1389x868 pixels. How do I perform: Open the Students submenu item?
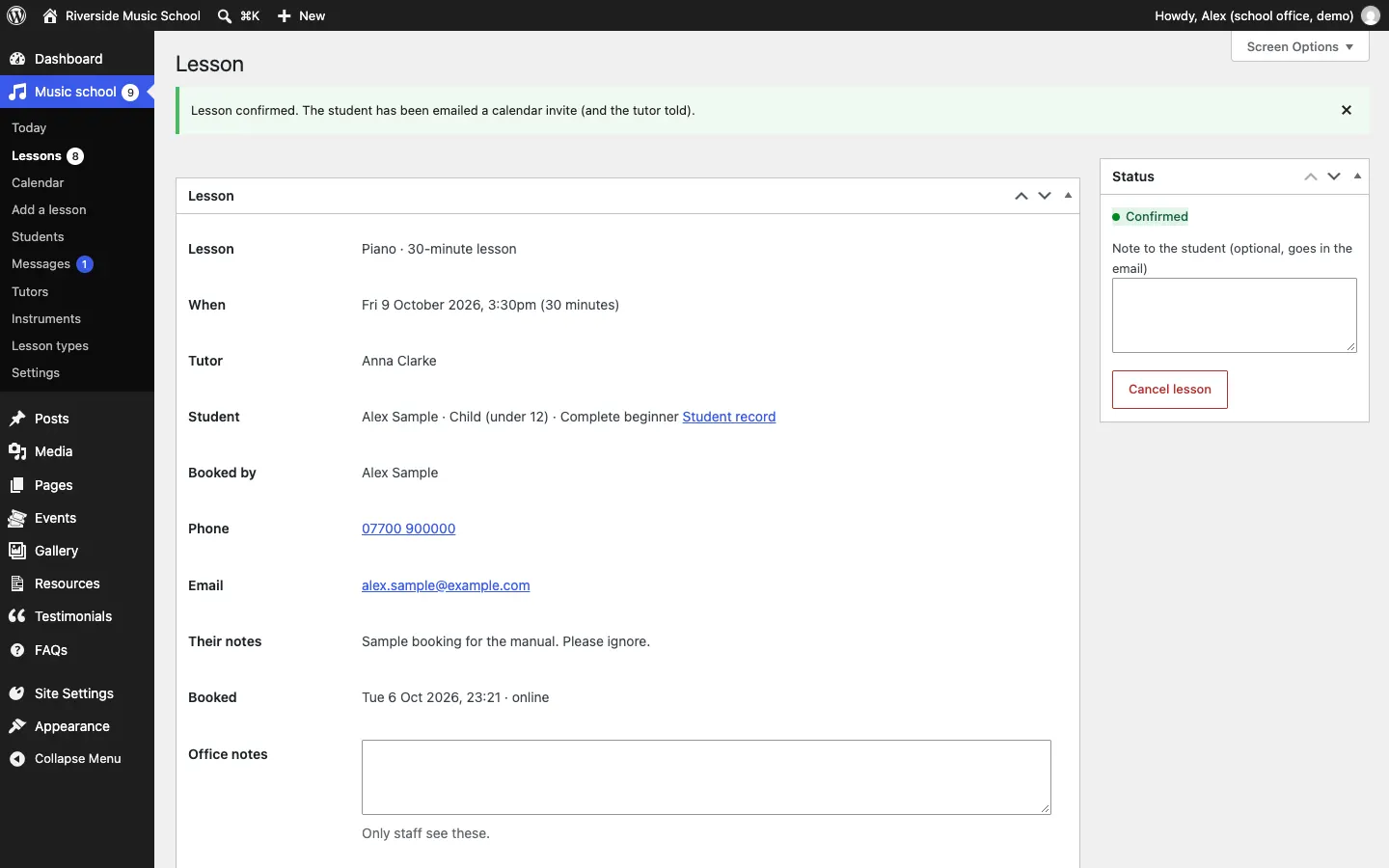38,237
